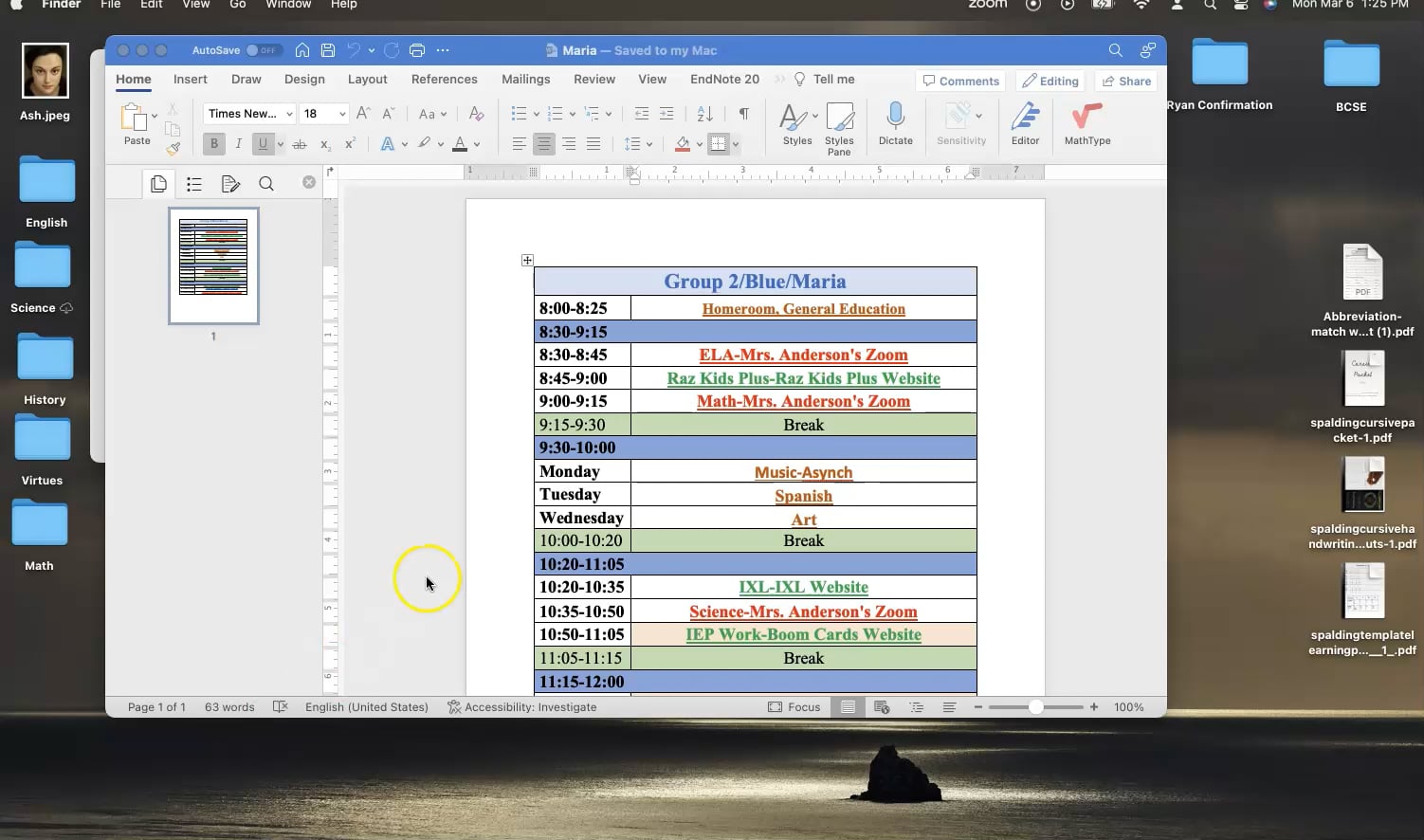
Task: Open the Window menu in macOS menu bar
Action: [288, 5]
